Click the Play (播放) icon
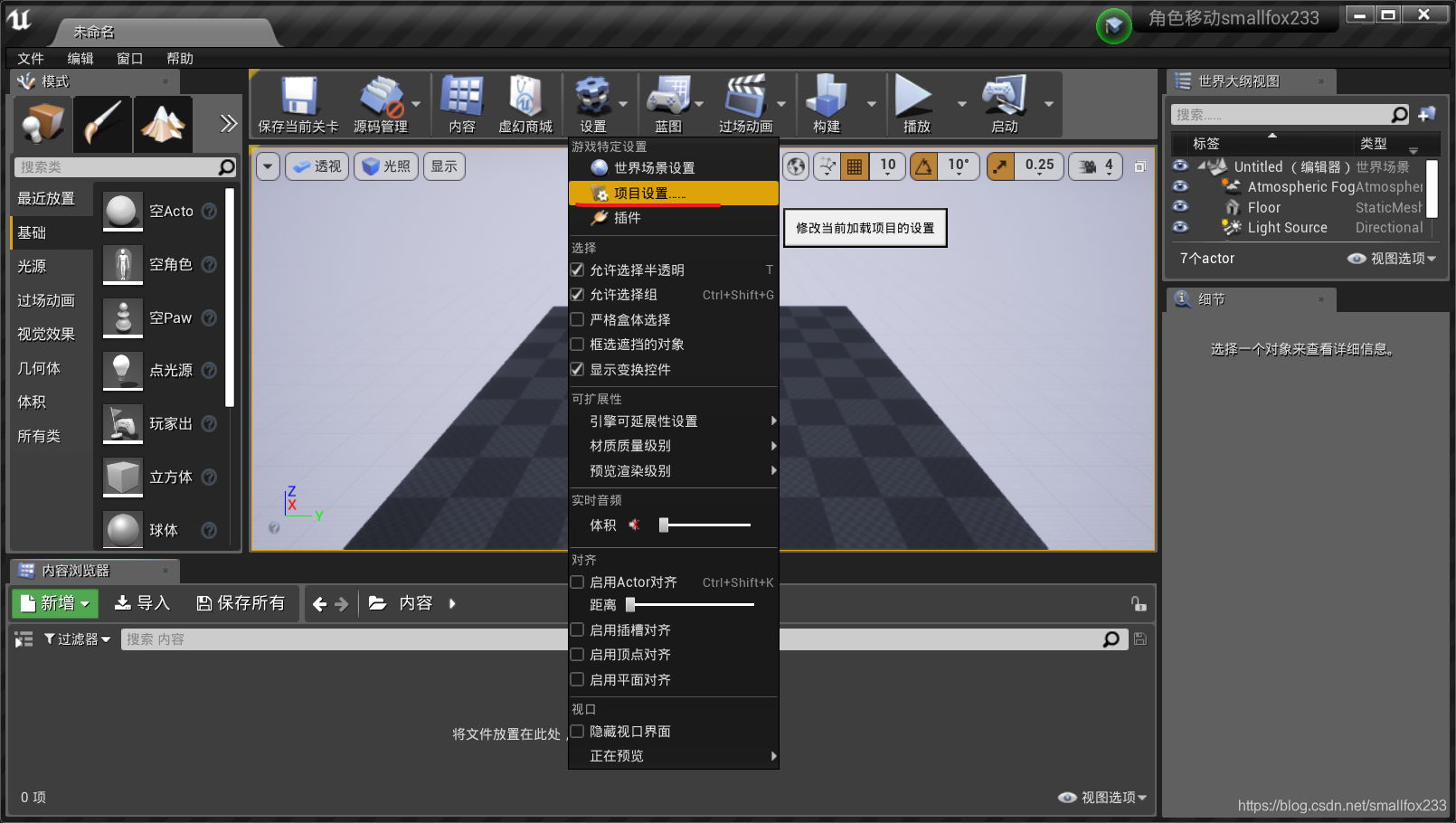Viewport: 1456px width, 823px height. 913,96
